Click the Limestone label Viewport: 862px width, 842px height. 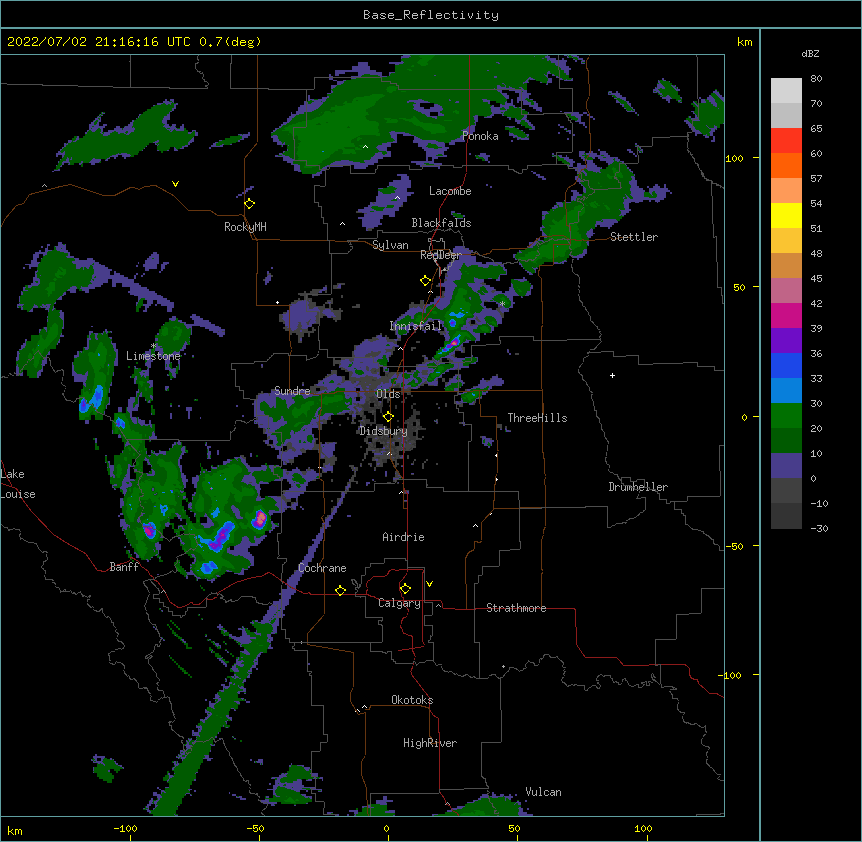pyautogui.click(x=153, y=356)
